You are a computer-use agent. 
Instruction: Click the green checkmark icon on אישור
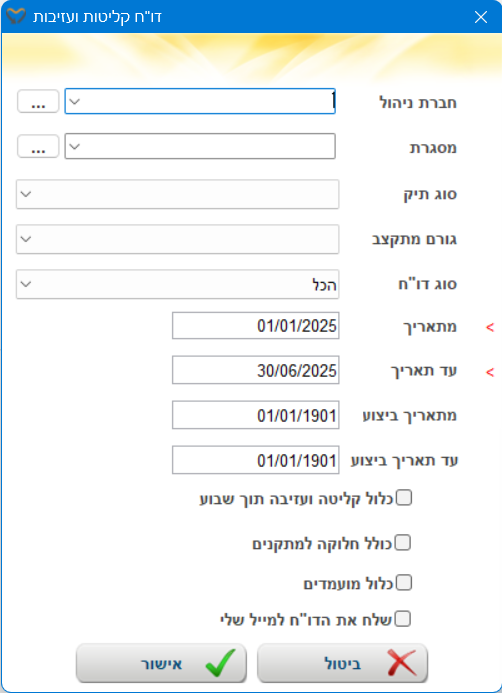(220, 663)
